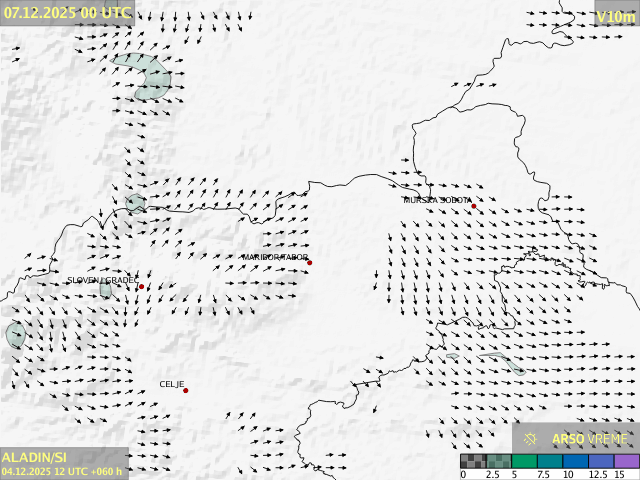The width and height of the screenshot is (640, 480).
Task: Click the Maribor-Tabor station red dot
Action: tap(309, 263)
